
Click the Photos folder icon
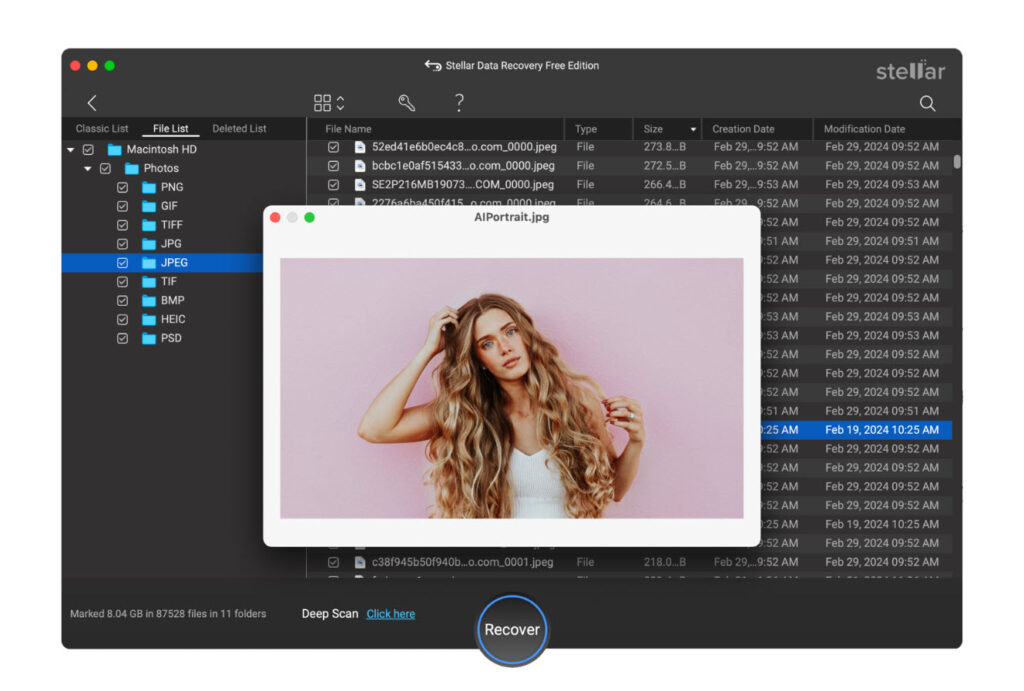(x=131, y=169)
